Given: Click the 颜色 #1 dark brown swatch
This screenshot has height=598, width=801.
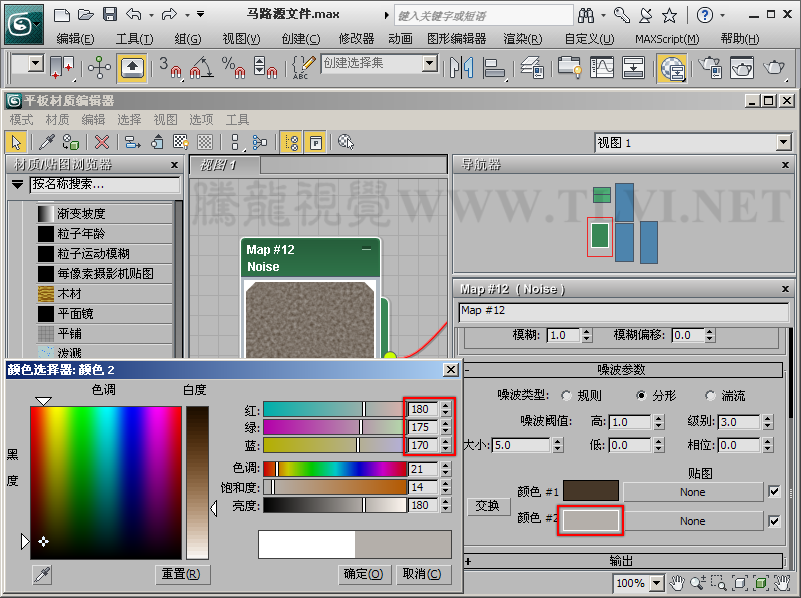Looking at the screenshot, I should [591, 491].
